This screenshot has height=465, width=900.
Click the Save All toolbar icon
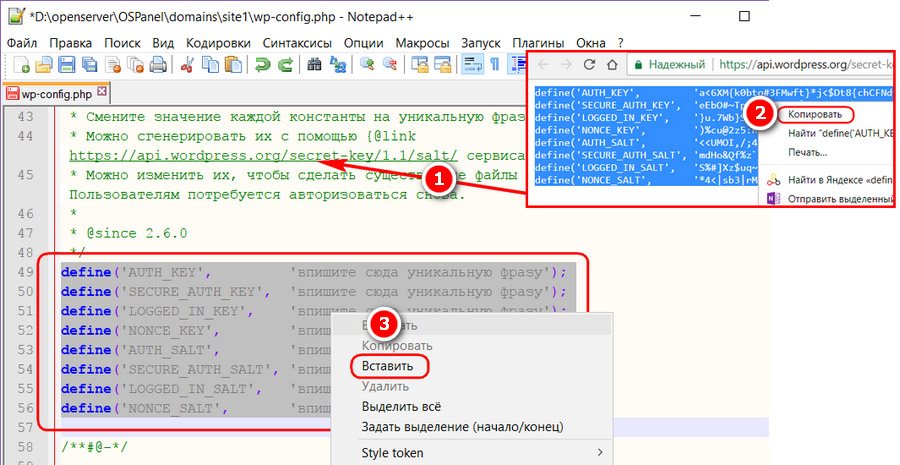point(89,64)
